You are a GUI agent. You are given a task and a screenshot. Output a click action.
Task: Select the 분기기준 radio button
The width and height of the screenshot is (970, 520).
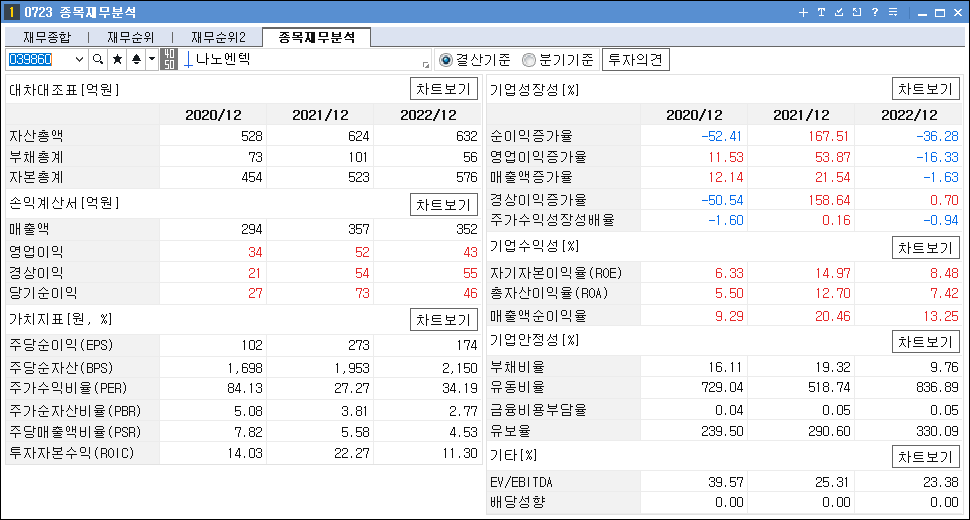528,60
